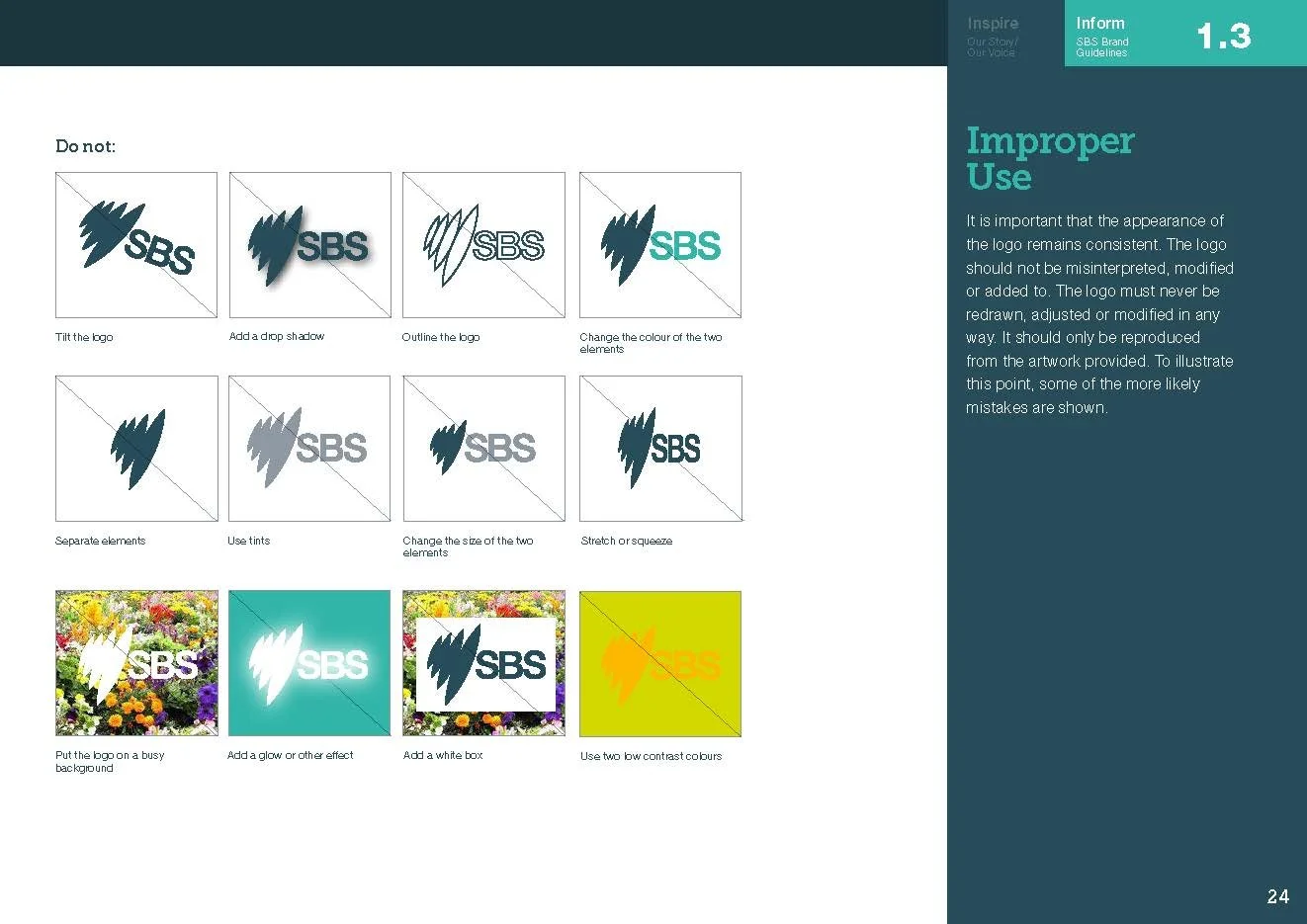Open the outlined logo example
The image size is (1307, 924).
[x=483, y=245]
